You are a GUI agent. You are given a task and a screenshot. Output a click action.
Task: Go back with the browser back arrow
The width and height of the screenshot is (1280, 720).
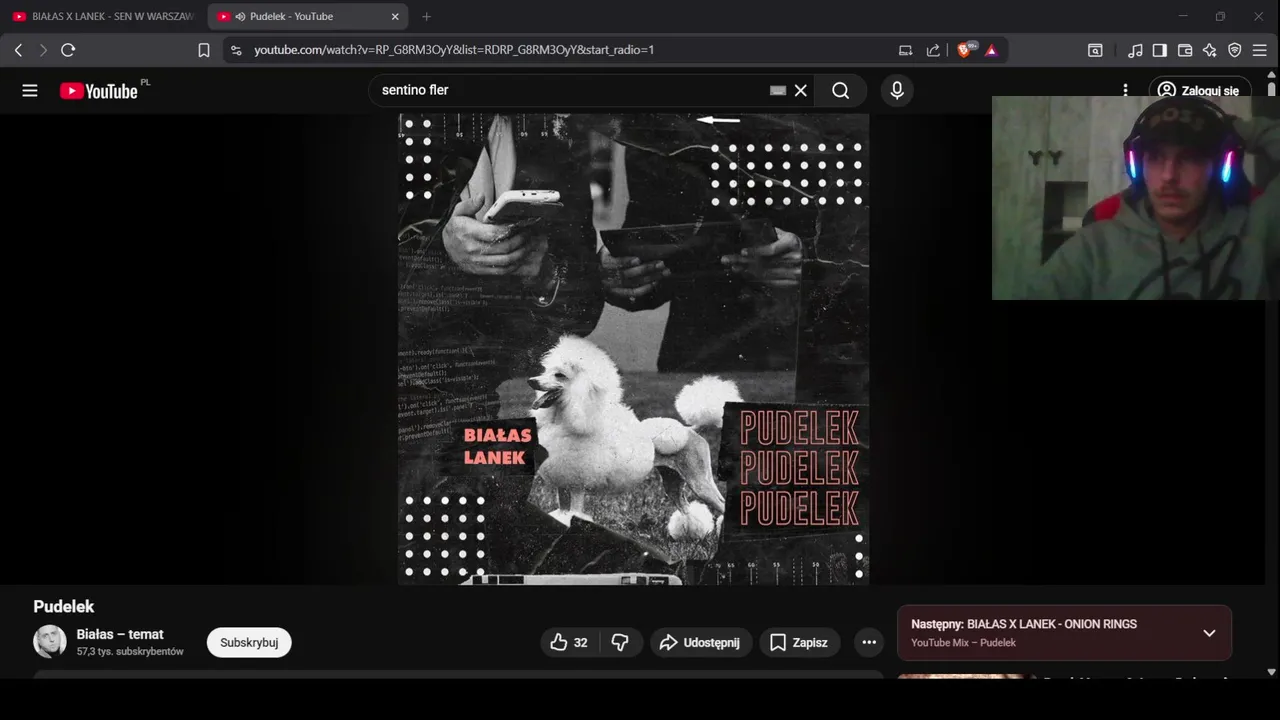pos(18,50)
